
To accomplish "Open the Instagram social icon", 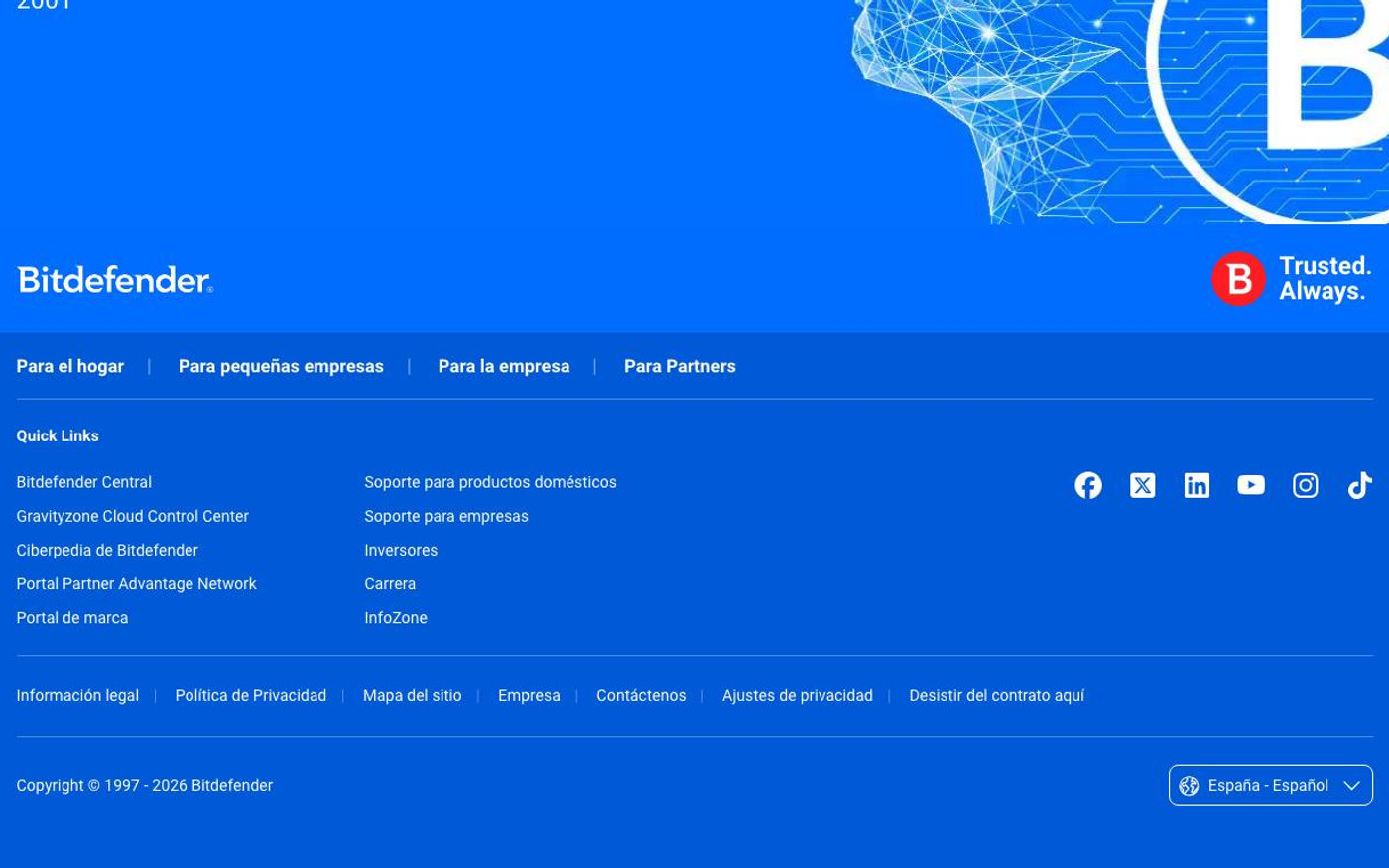I will point(1306,485).
